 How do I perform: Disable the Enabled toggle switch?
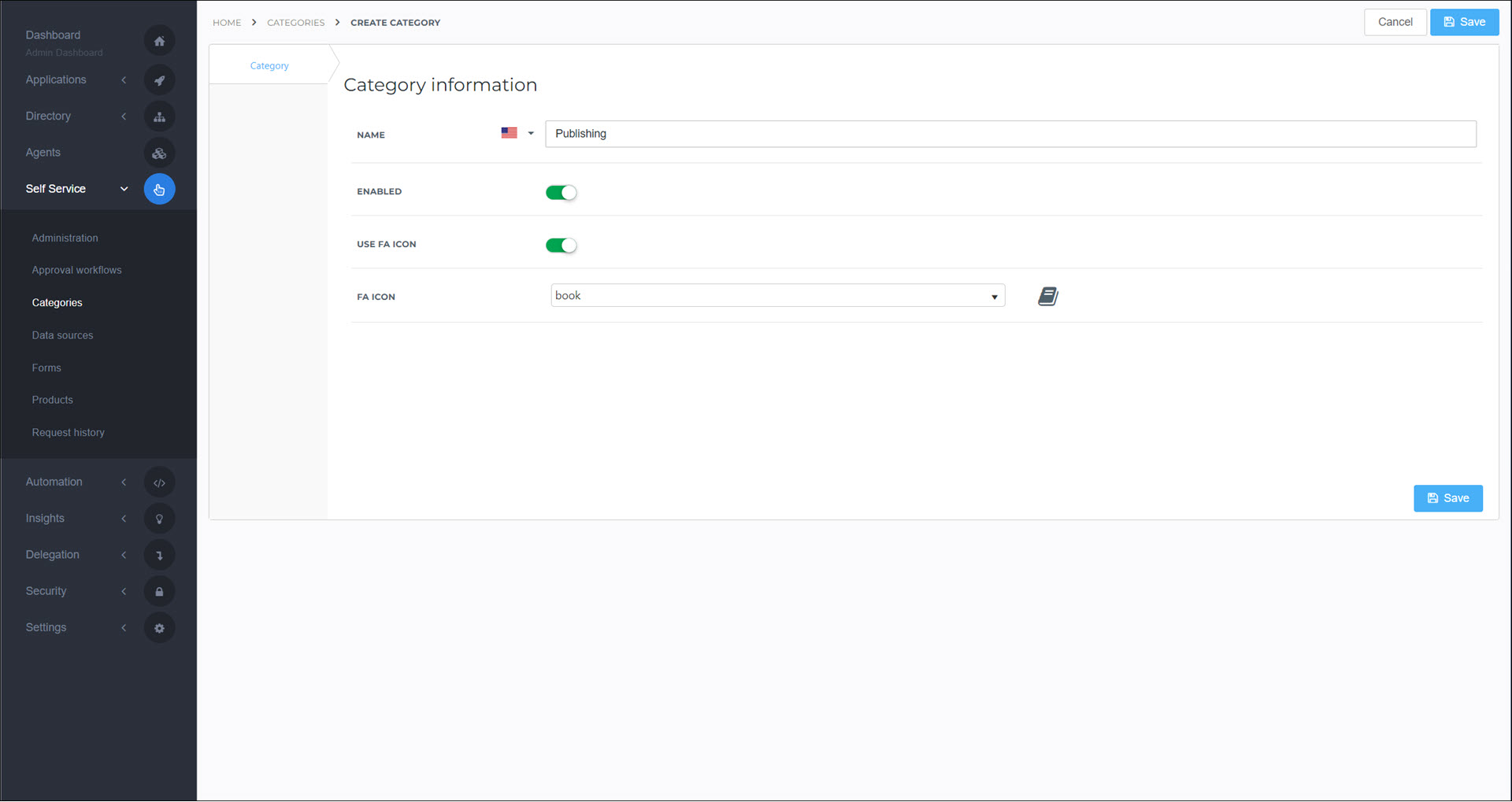[561, 193]
